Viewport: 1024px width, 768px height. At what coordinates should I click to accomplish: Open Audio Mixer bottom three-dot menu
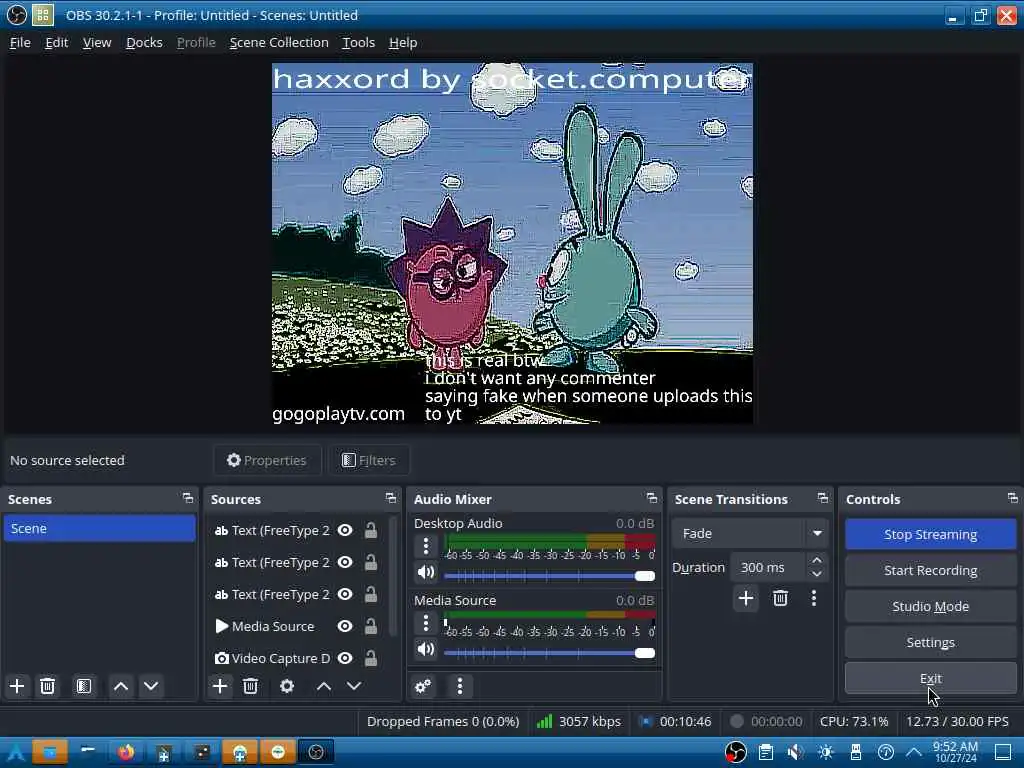tap(460, 686)
